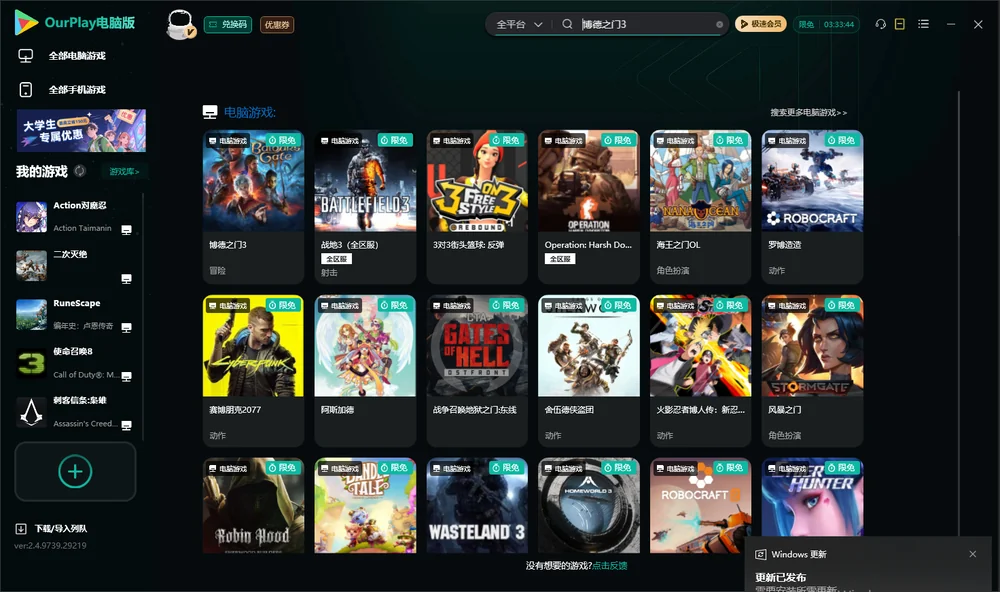Viewport: 1000px width, 592px height.
Task: Click the refresh icon next to 我的游戏
Action: 80,171
